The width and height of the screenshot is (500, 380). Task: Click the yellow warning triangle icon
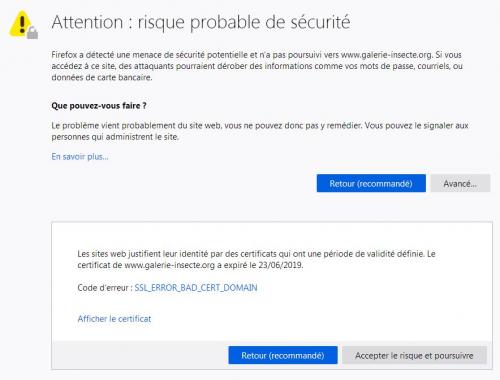point(20,24)
